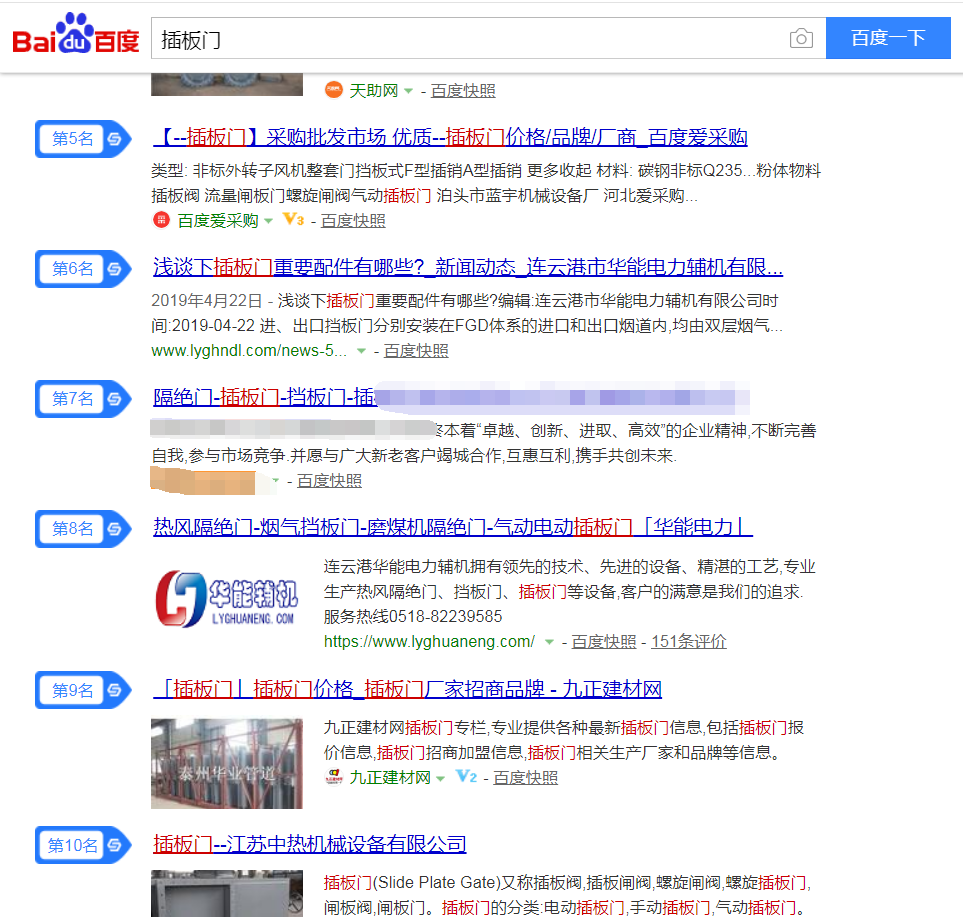Open the 151条评价 reviews link
Image resolution: width=963 pixels, height=917 pixels.
[689, 642]
